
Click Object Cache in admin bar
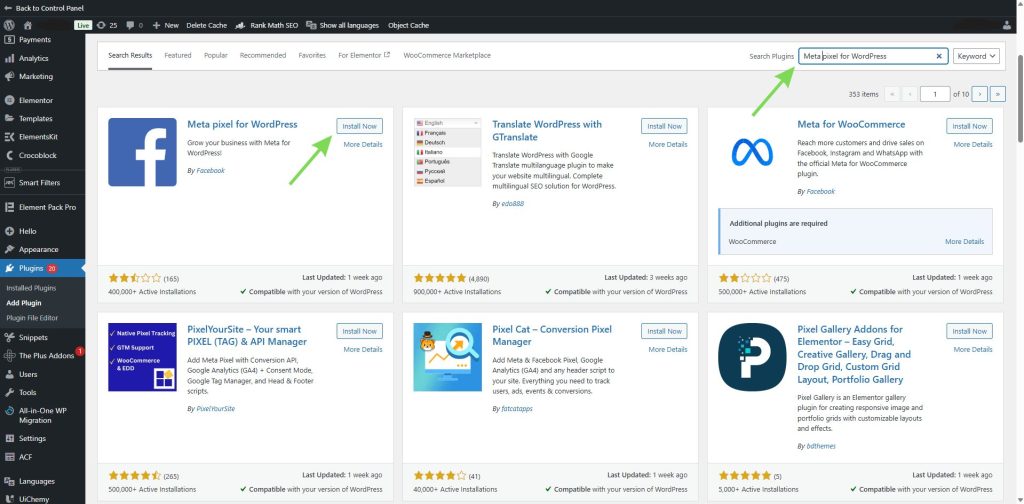pyautogui.click(x=408, y=25)
